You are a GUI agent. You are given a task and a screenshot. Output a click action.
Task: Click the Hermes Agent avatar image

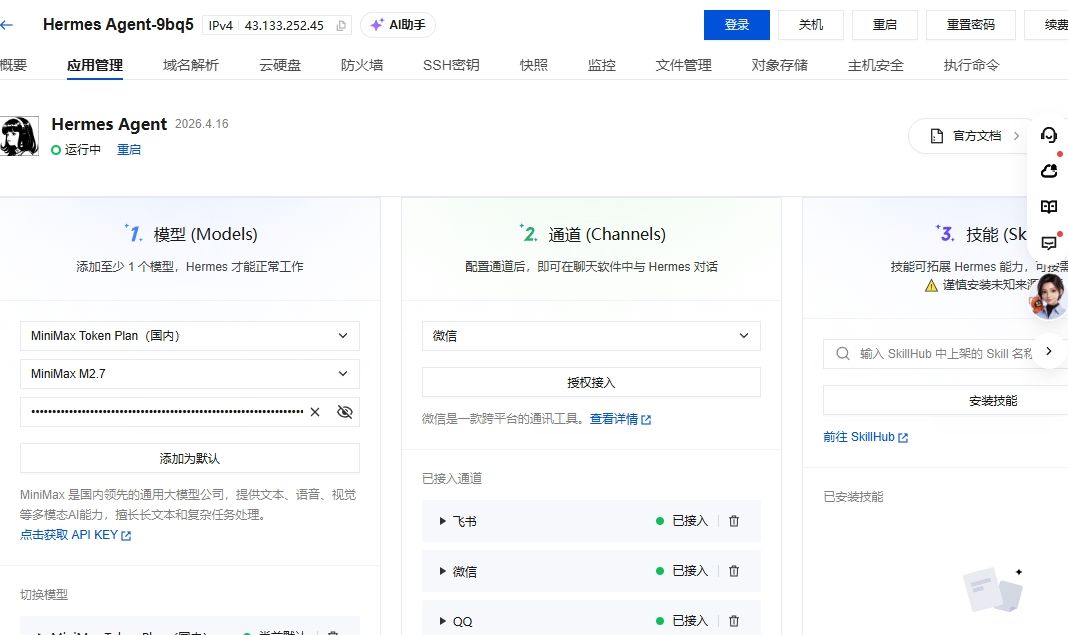[x=19, y=136]
